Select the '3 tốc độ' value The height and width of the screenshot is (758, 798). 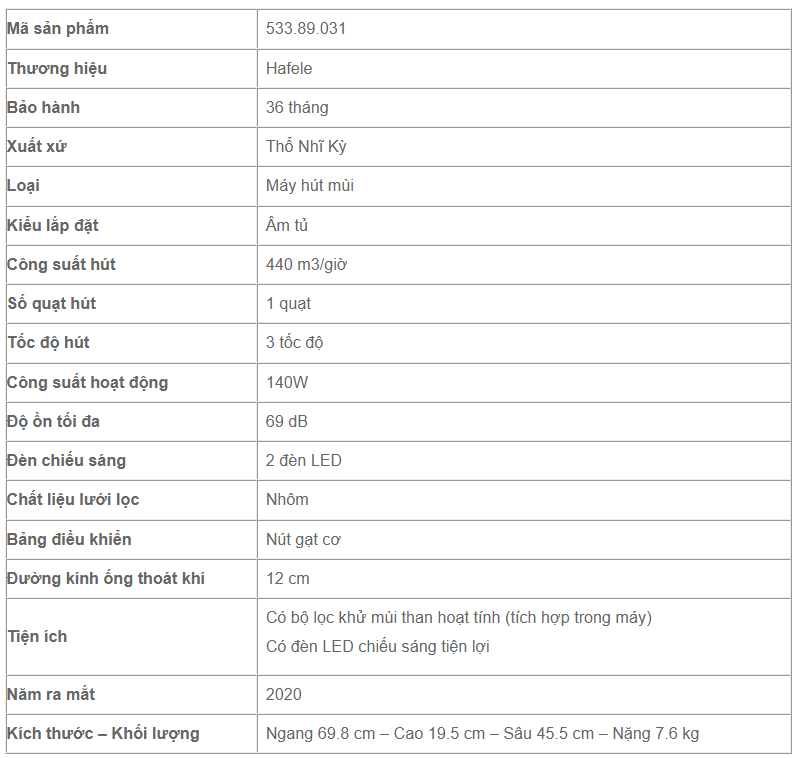(294, 343)
